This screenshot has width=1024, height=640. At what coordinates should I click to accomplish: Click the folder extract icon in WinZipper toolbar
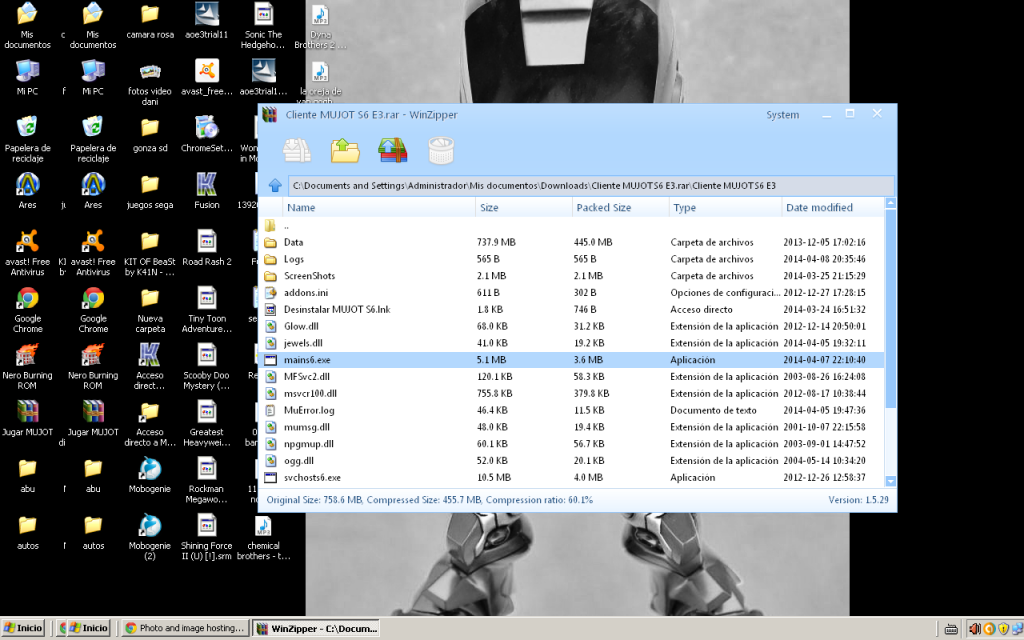pyautogui.click(x=345, y=150)
